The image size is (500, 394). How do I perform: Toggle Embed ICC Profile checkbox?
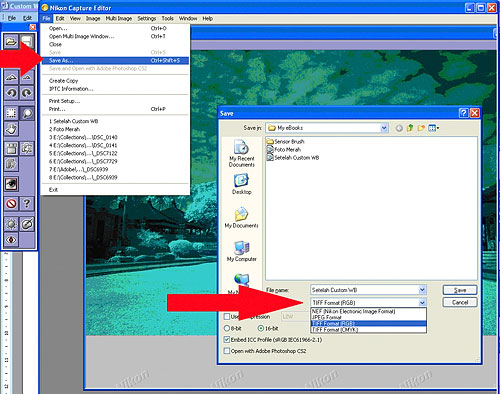point(227,340)
